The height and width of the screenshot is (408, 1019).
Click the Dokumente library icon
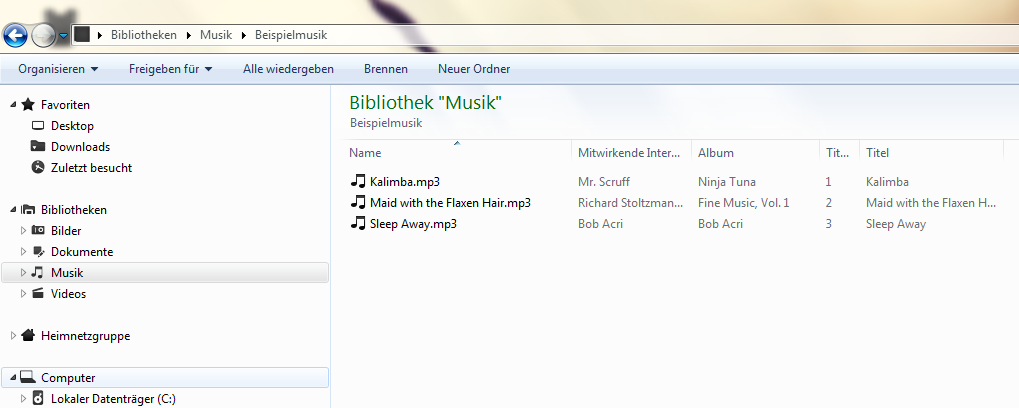[38, 251]
